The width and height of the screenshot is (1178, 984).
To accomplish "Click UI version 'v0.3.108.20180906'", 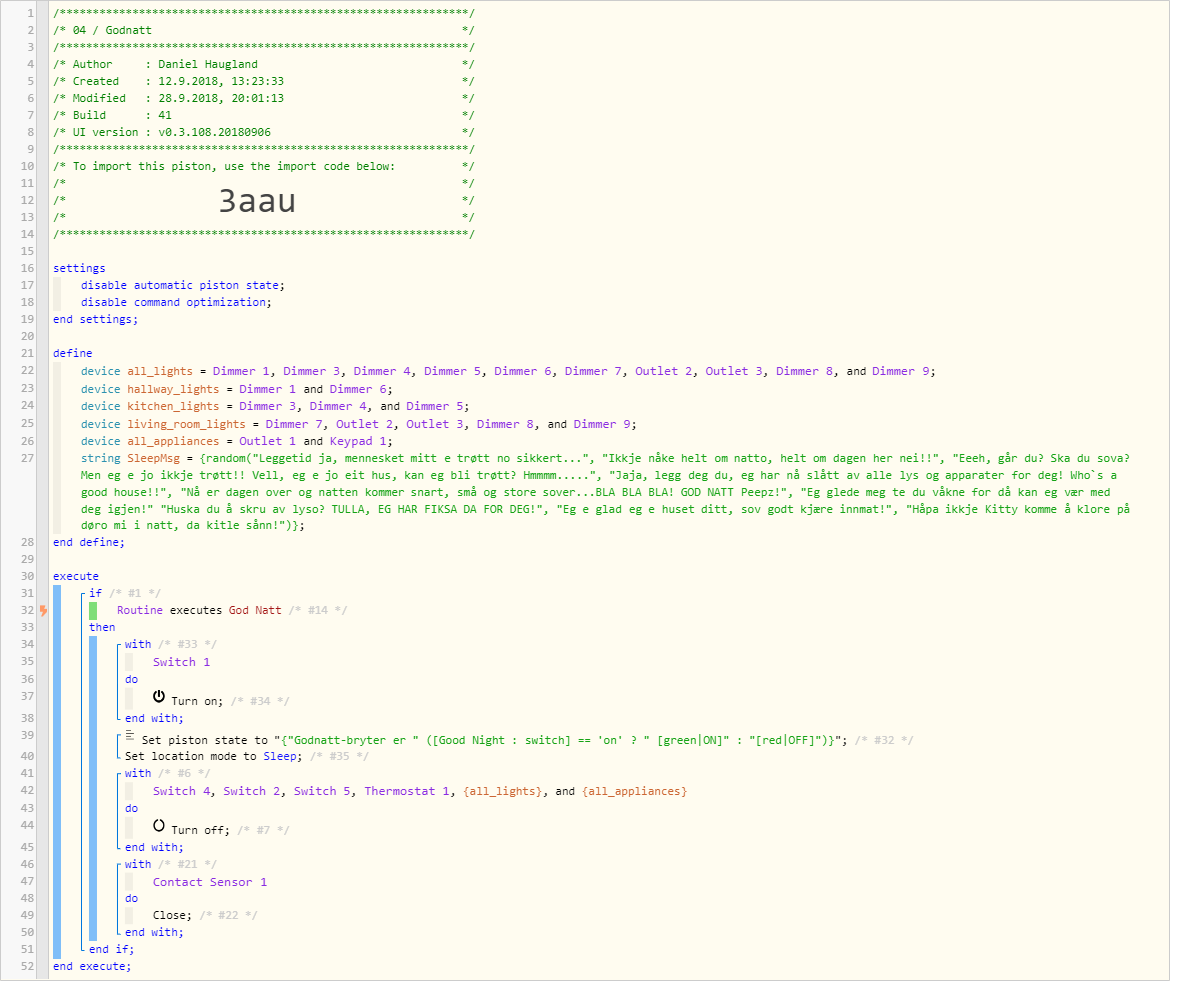I will point(214,134).
